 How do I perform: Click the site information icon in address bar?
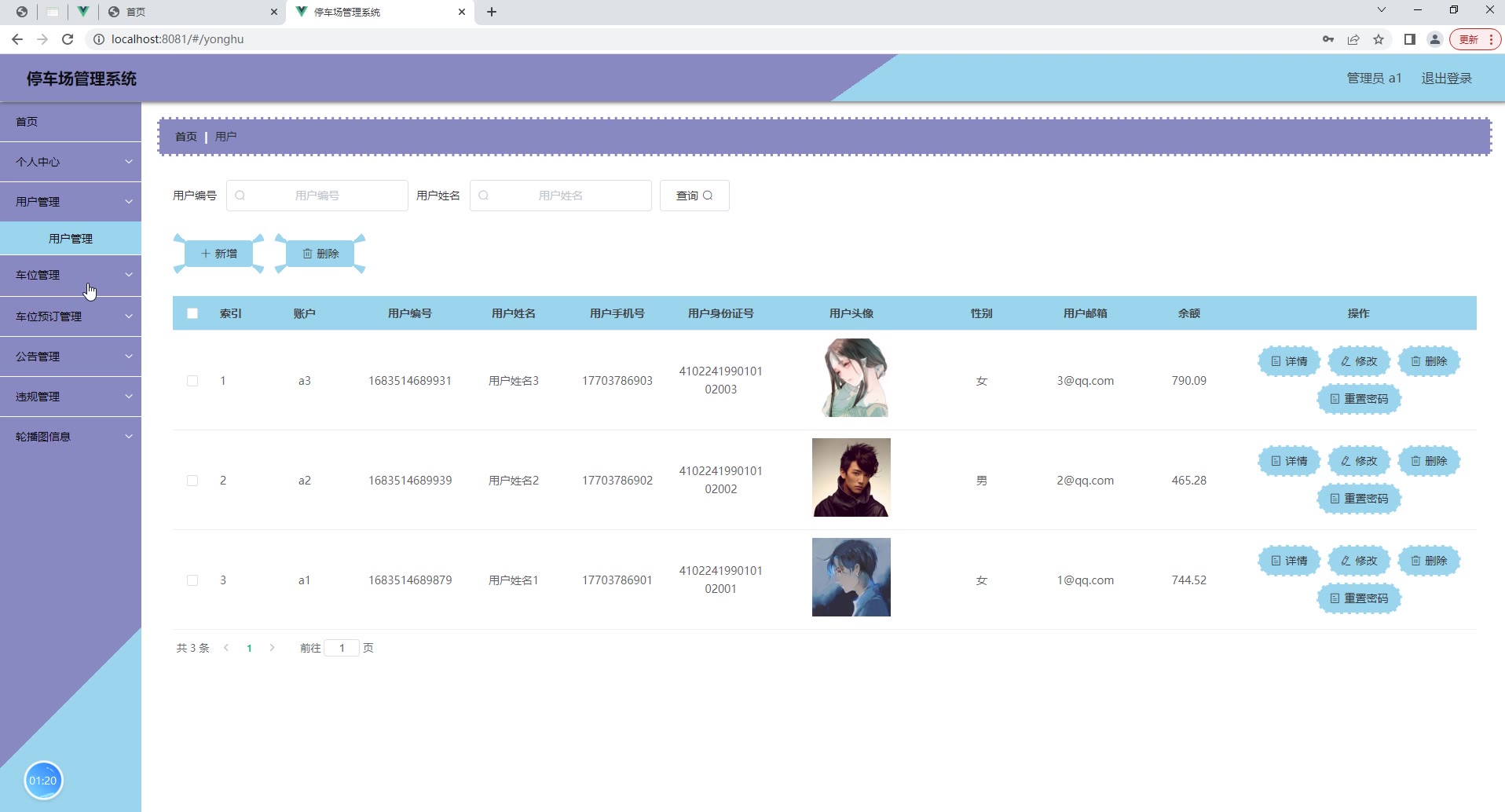point(99,39)
